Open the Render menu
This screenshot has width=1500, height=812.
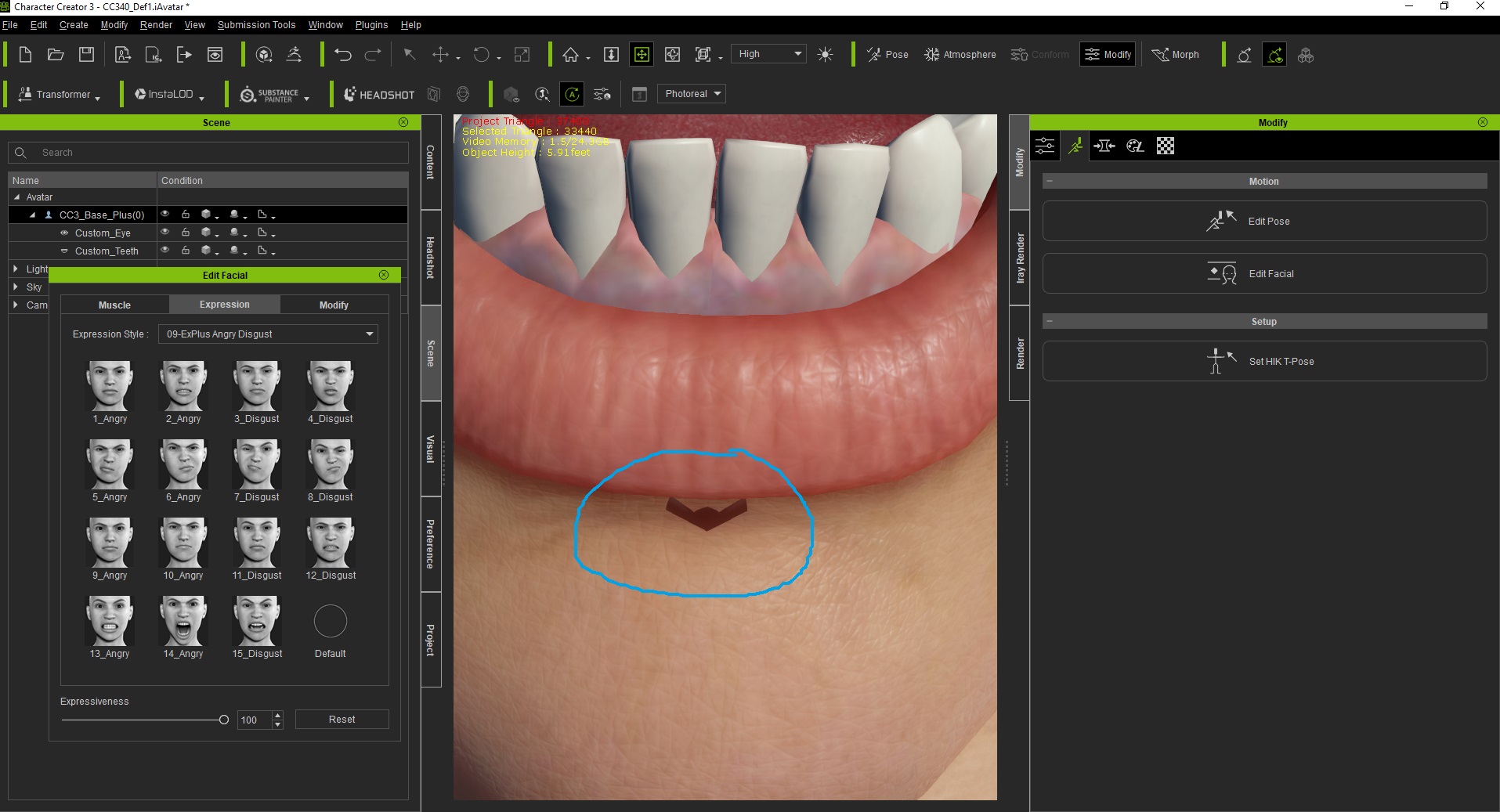[156, 25]
